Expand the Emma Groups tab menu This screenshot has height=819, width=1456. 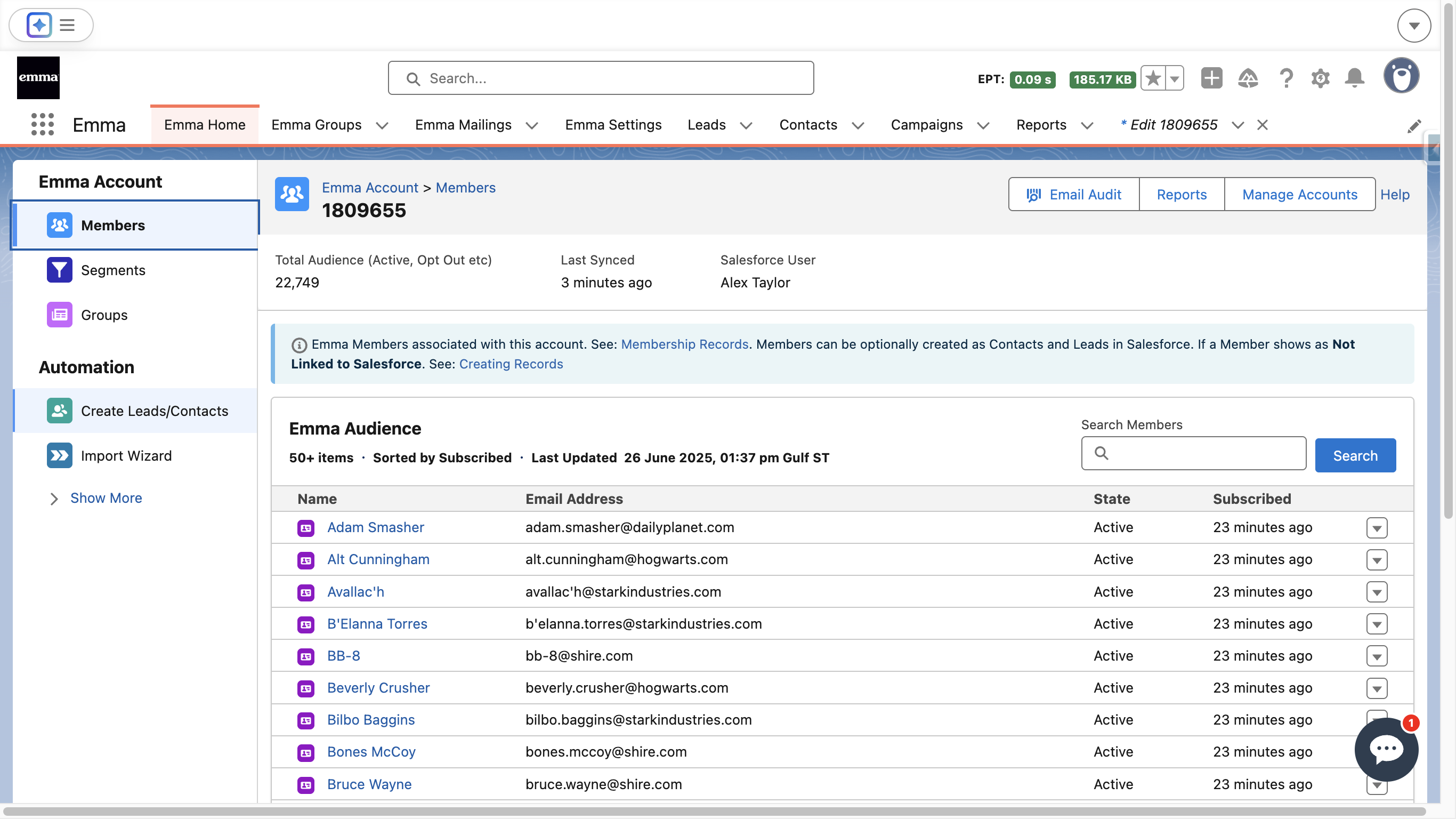(x=382, y=125)
